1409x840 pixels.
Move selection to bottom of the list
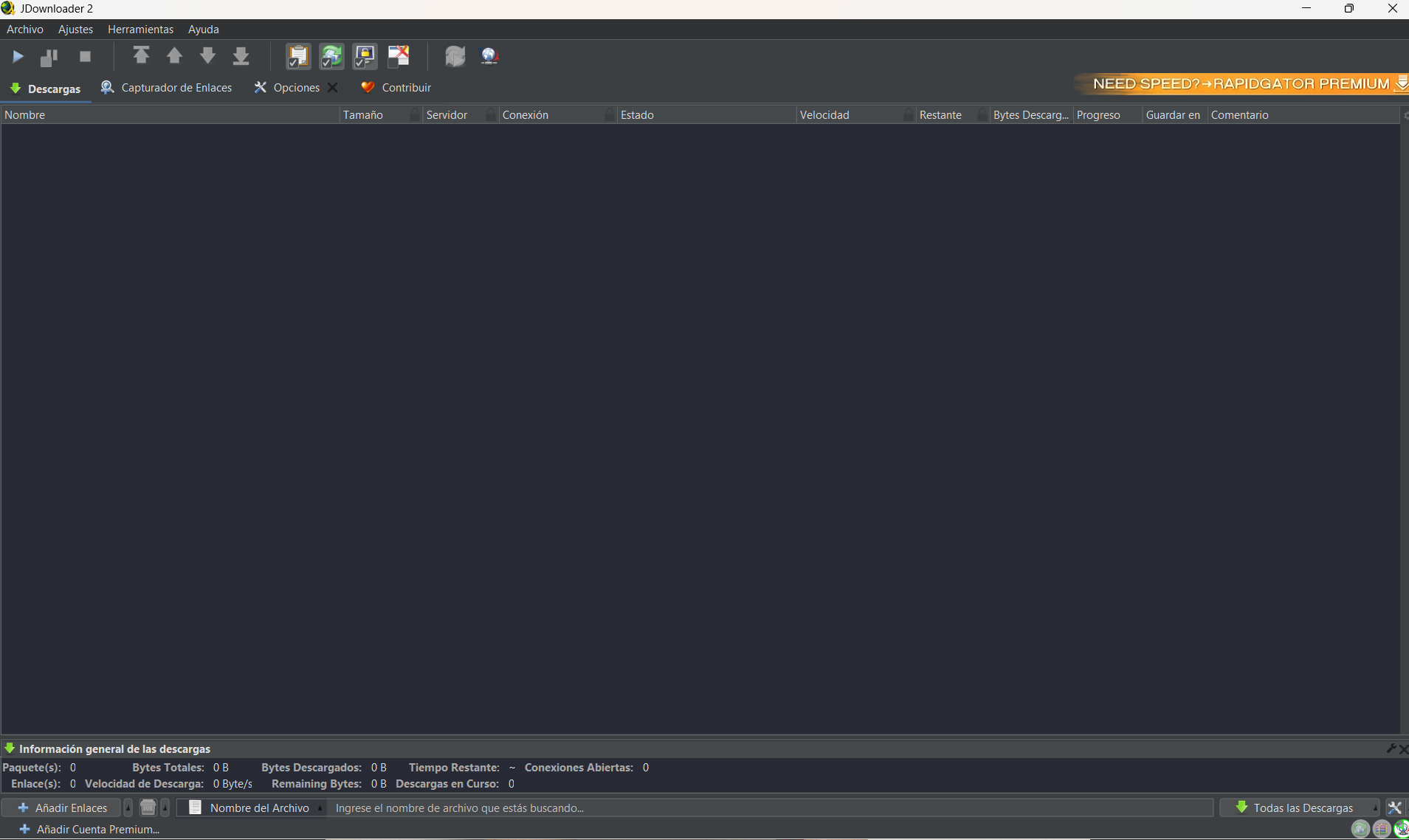click(x=241, y=56)
